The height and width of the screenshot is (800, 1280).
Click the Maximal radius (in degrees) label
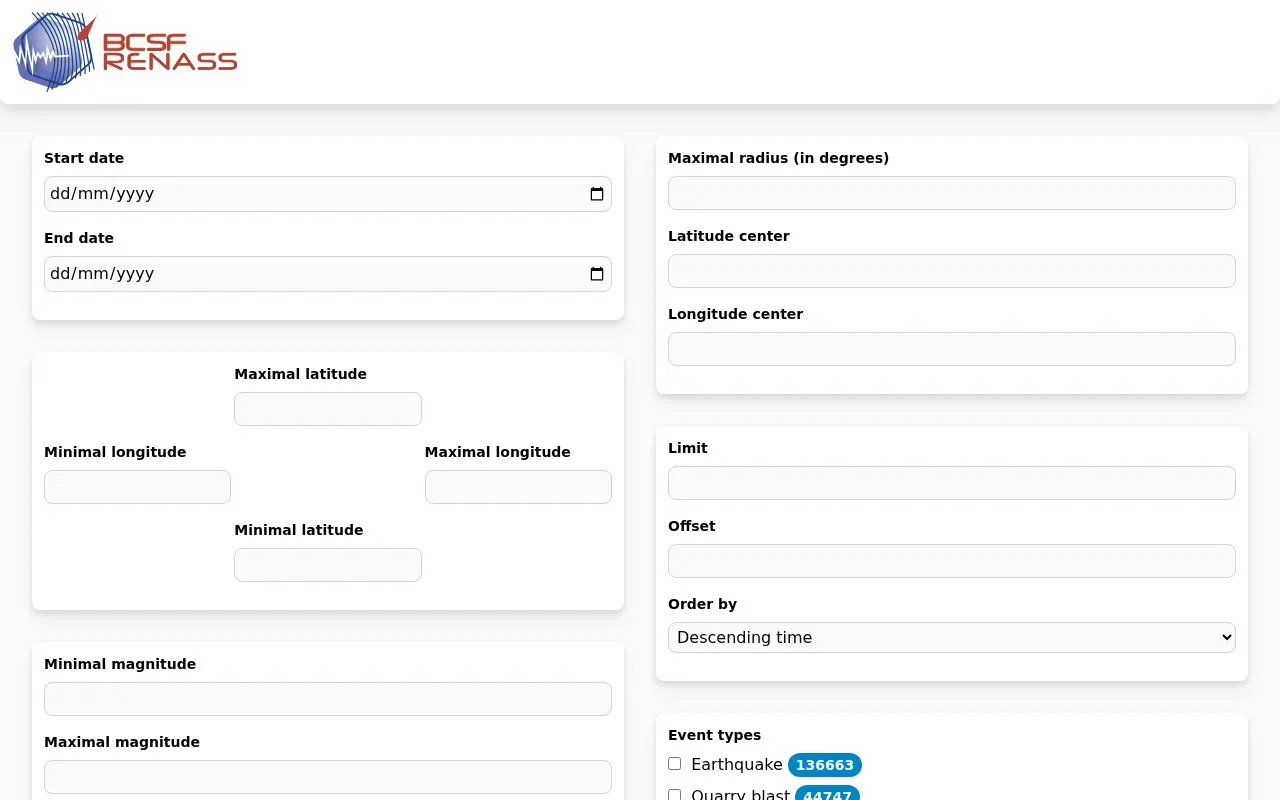click(x=778, y=158)
